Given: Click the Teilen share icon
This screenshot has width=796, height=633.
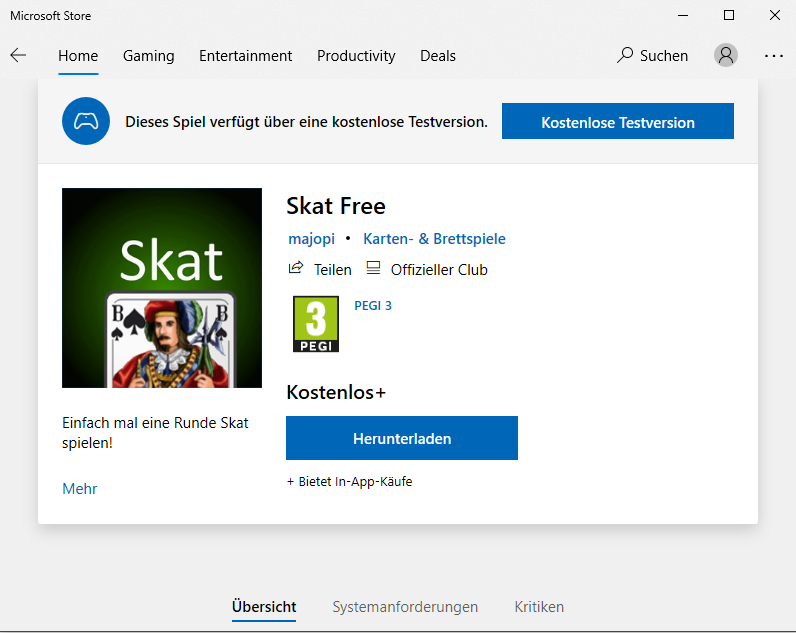Looking at the screenshot, I should pyautogui.click(x=296, y=269).
